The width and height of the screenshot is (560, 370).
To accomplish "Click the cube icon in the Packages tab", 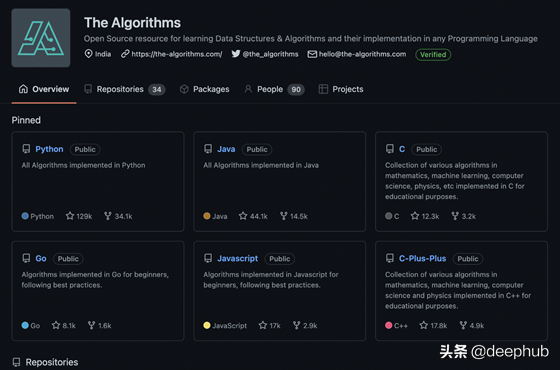I will click(x=184, y=89).
